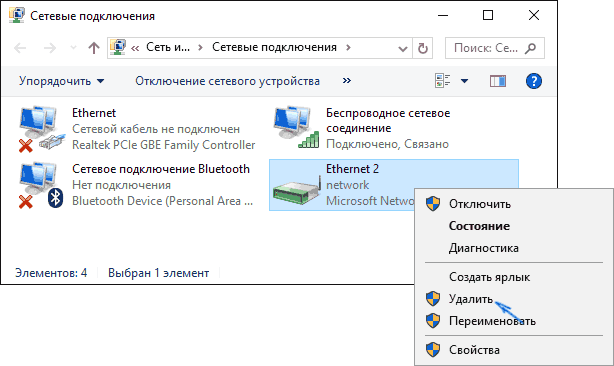Click the Сеть и... breadcrumb

[x=168, y=47]
